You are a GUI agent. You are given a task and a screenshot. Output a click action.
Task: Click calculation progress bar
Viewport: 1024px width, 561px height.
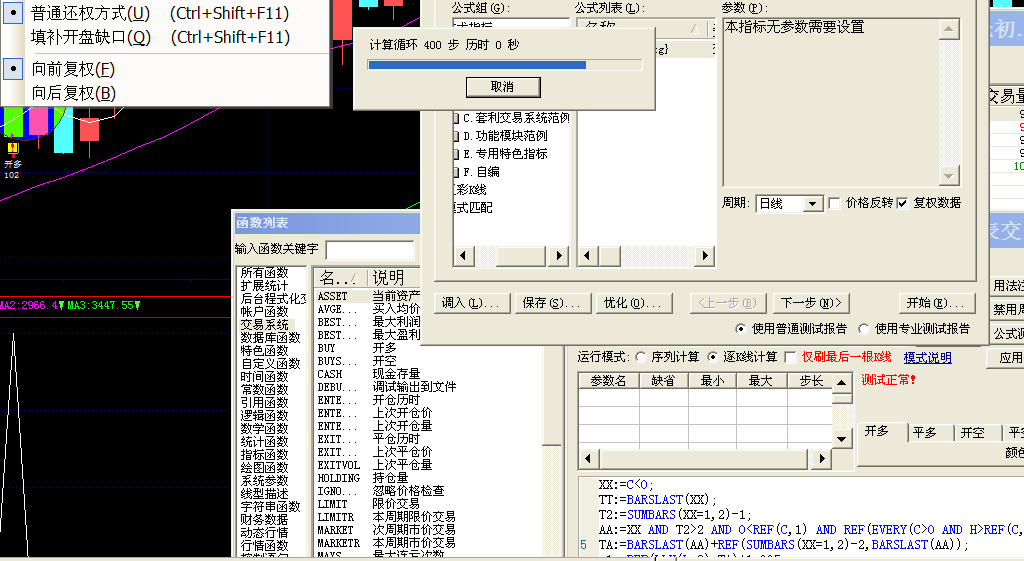click(x=505, y=65)
